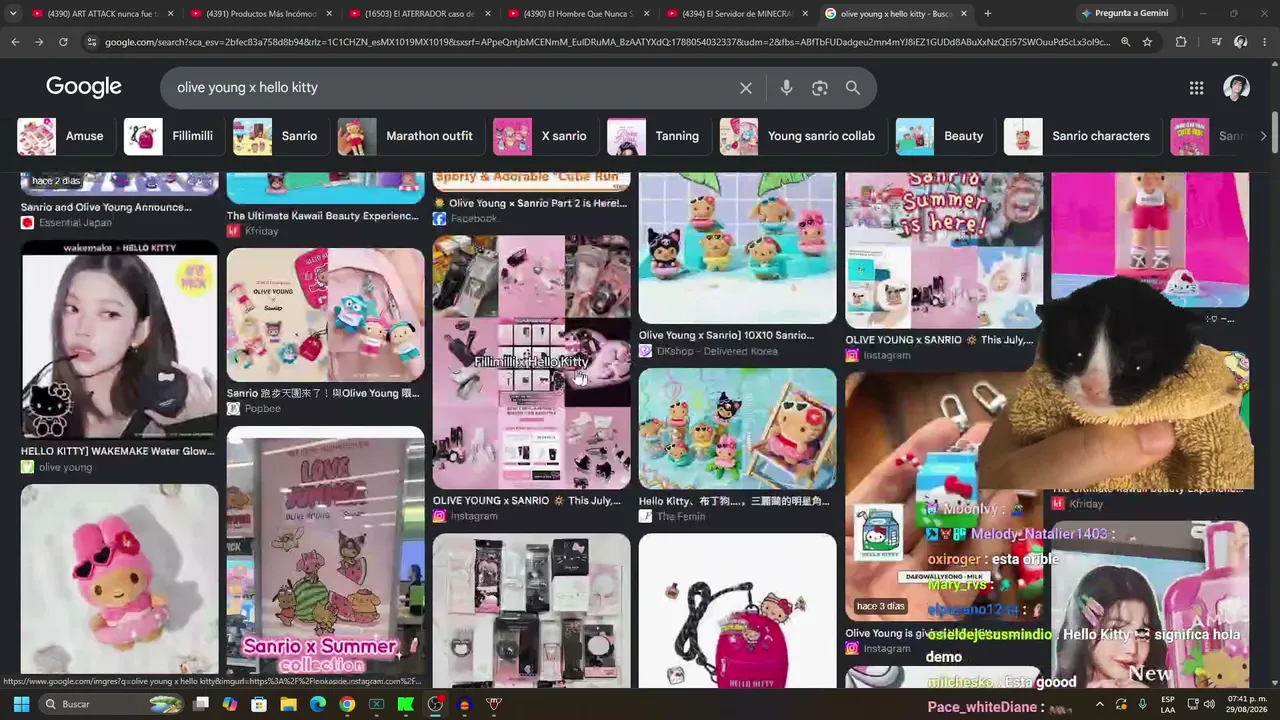This screenshot has height=720, width=1280.
Task: Open the OBS Studio taskbar icon
Action: [x=435, y=704]
